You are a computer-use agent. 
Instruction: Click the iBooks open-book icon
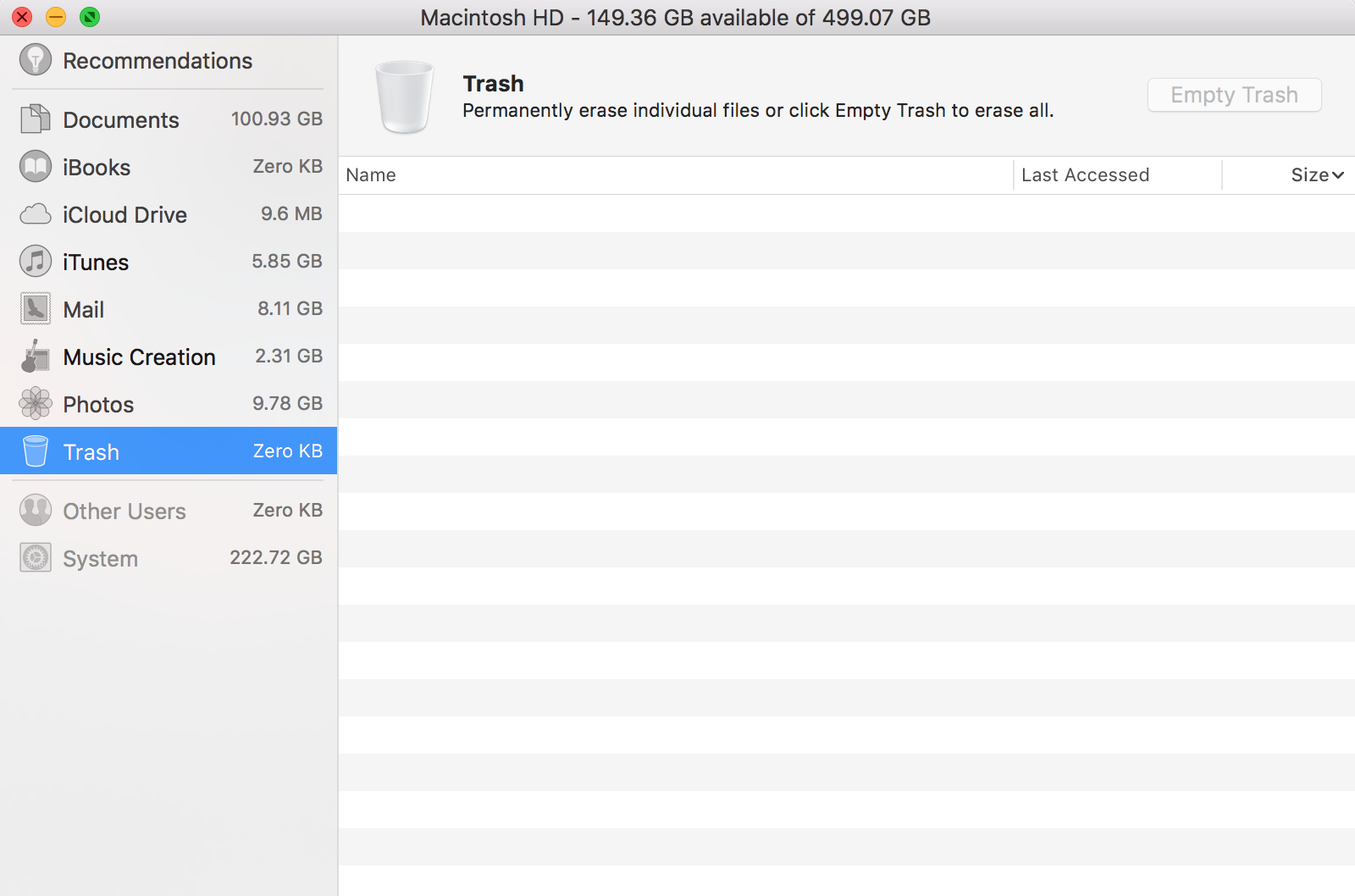coord(36,167)
